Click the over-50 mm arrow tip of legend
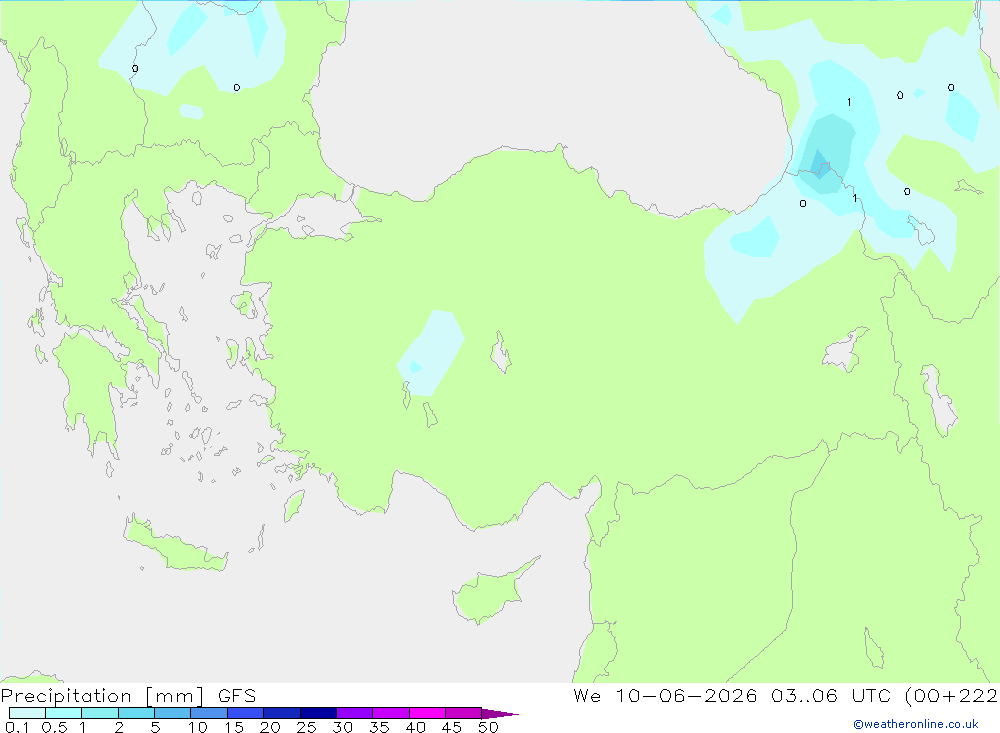This screenshot has height=733, width=1000. 501,714
